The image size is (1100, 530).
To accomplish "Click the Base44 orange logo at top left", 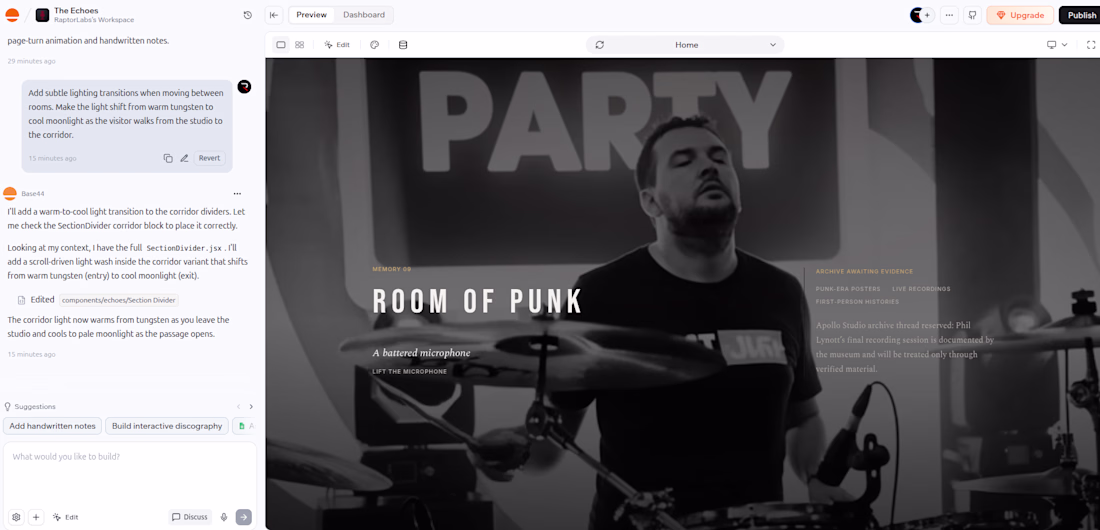I will pos(12,15).
